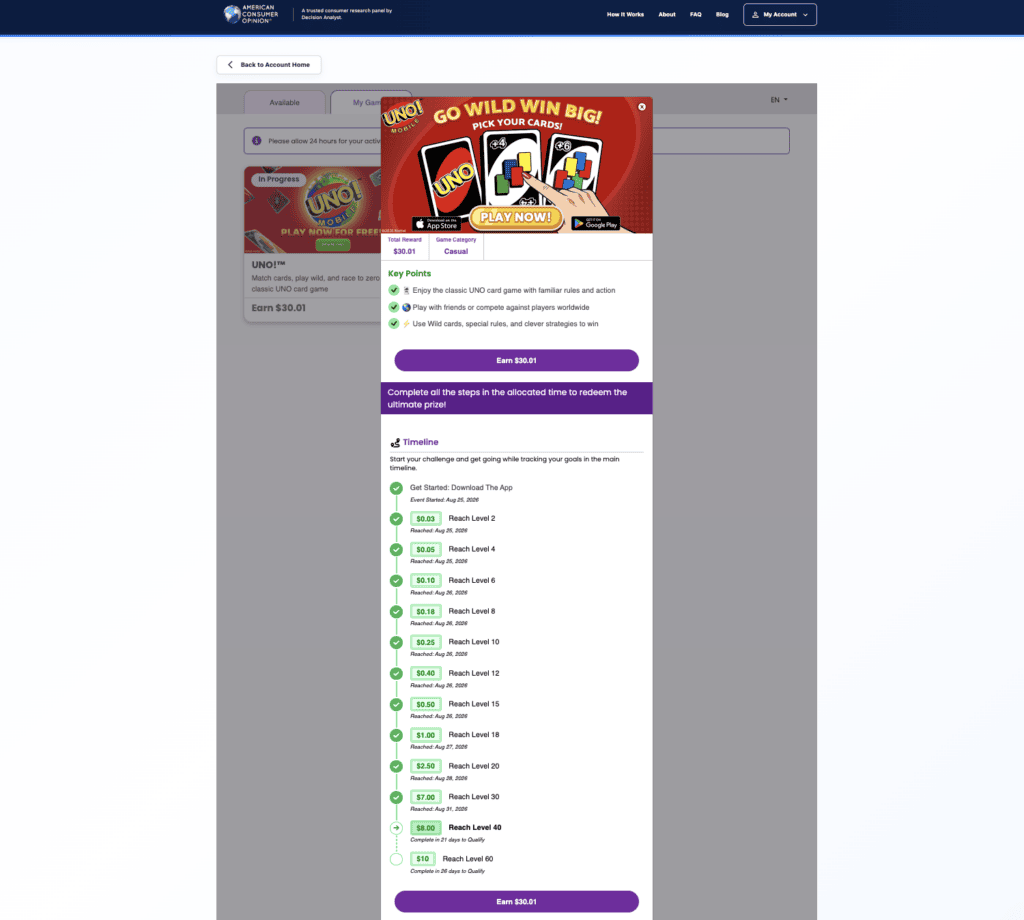Click the info icon in notice bar
The image size is (1024, 920).
(257, 141)
